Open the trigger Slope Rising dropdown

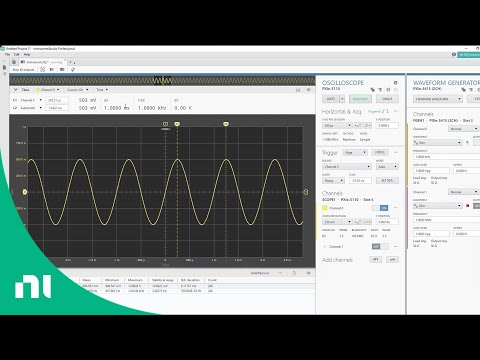(333, 180)
